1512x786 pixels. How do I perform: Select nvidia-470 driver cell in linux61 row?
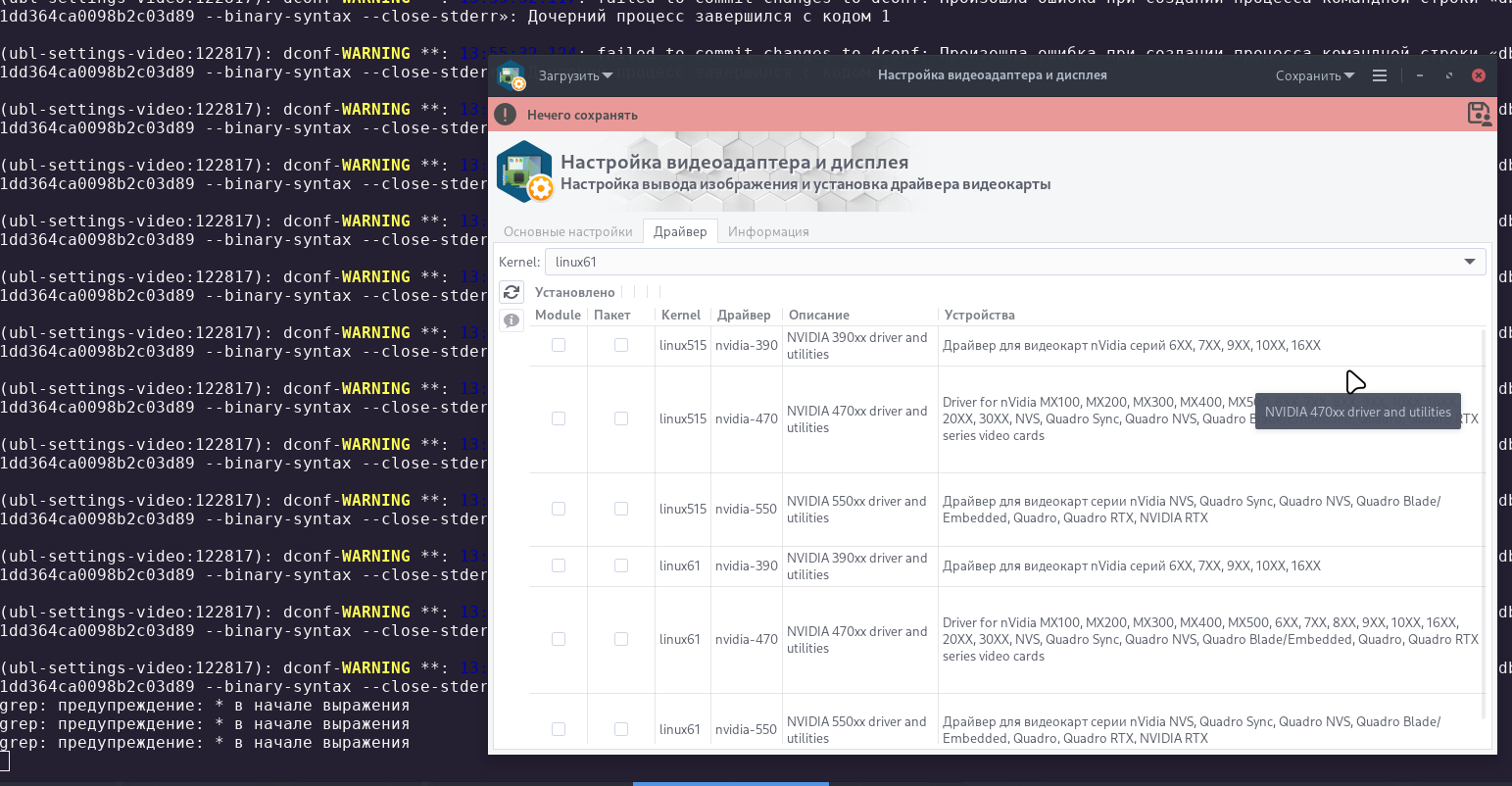click(x=747, y=639)
